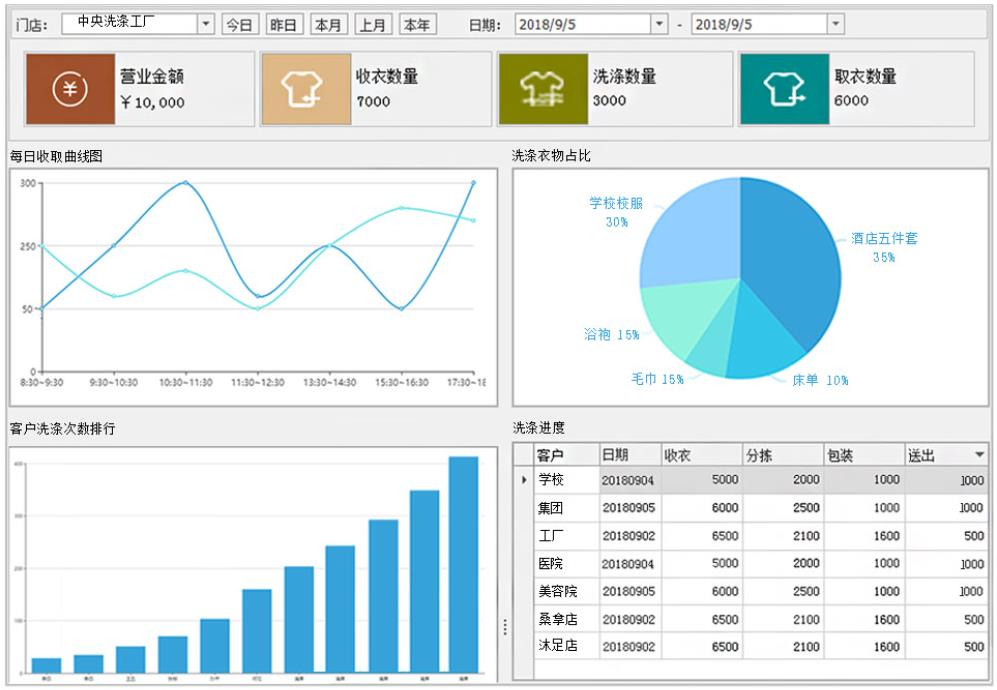Click the teal clothes pickup icon
The height and width of the screenshot is (690, 997).
tap(785, 89)
